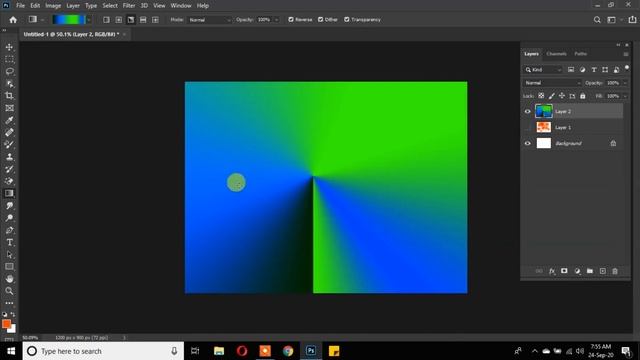Select the Path Selection tool
The image size is (640, 360).
click(x=9, y=255)
